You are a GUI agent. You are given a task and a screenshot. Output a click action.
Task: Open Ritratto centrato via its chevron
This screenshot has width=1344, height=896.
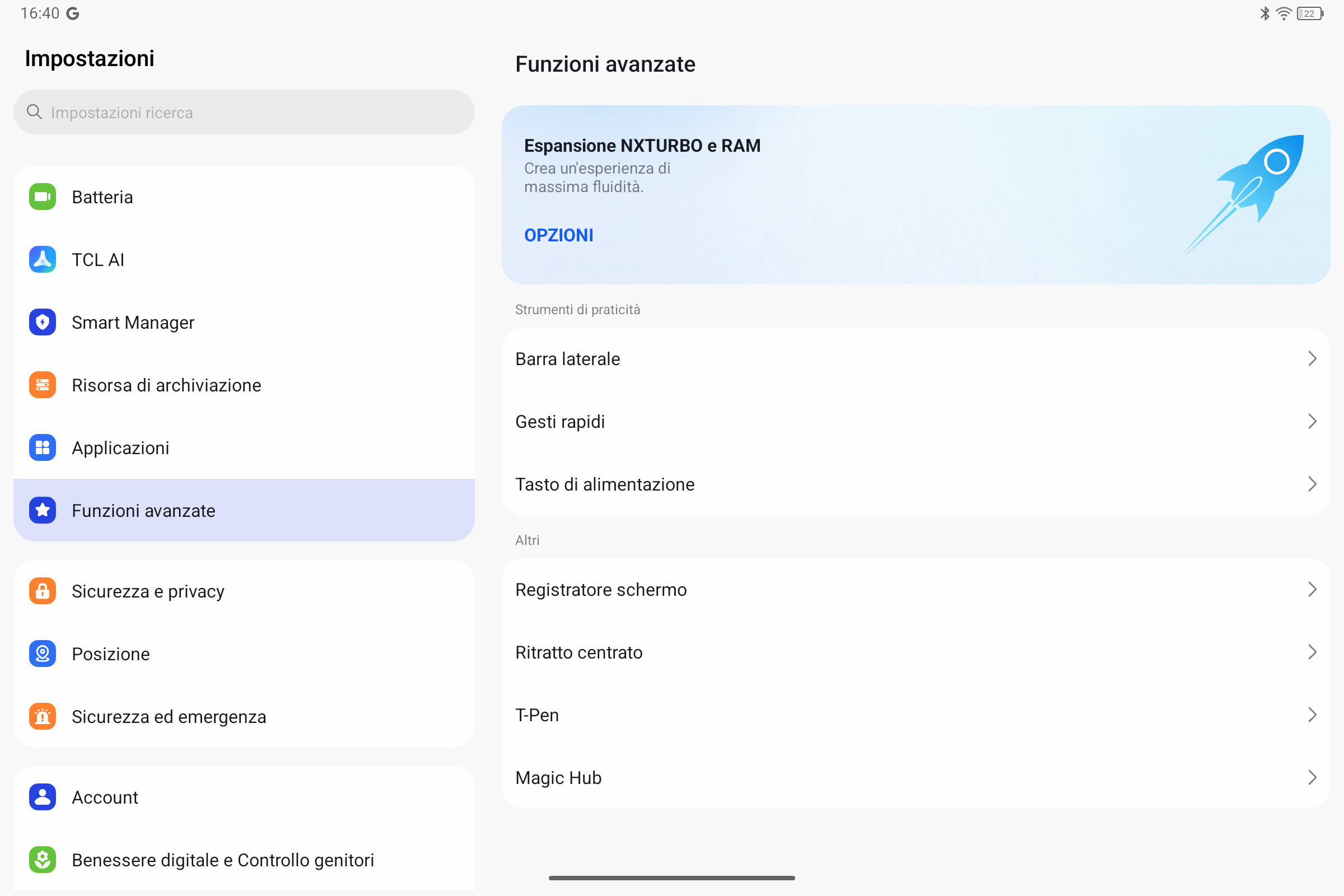(x=1312, y=652)
